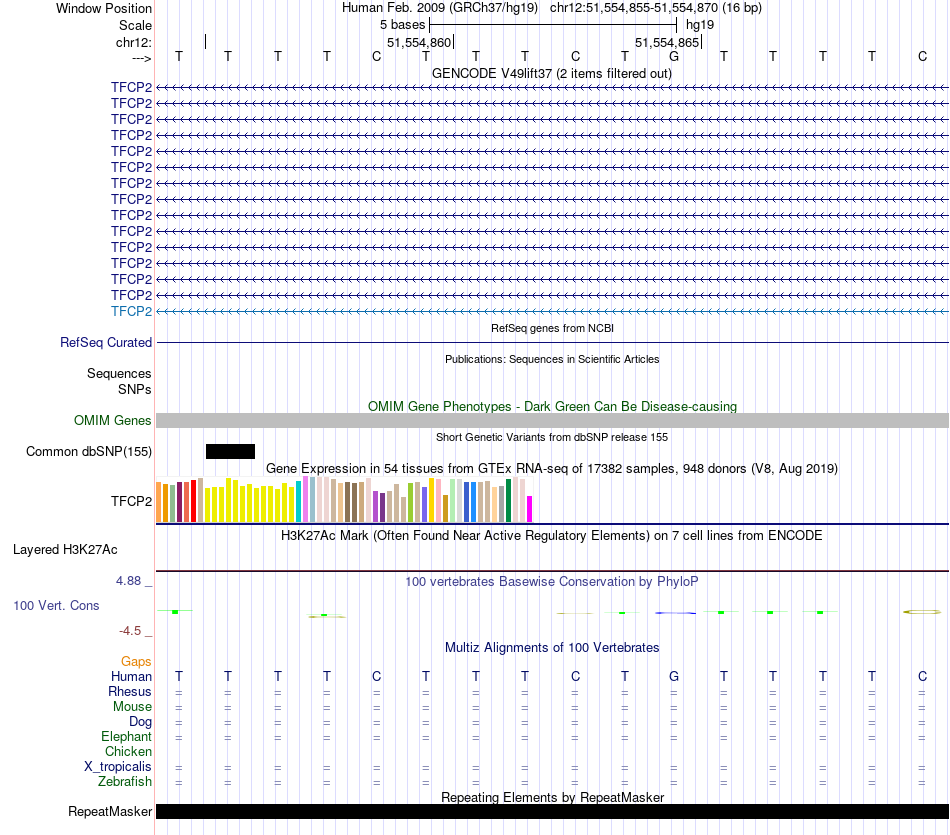This screenshot has height=835, width=950.
Task: Click the dark green bar in GTEx chart
Action: tap(509, 501)
